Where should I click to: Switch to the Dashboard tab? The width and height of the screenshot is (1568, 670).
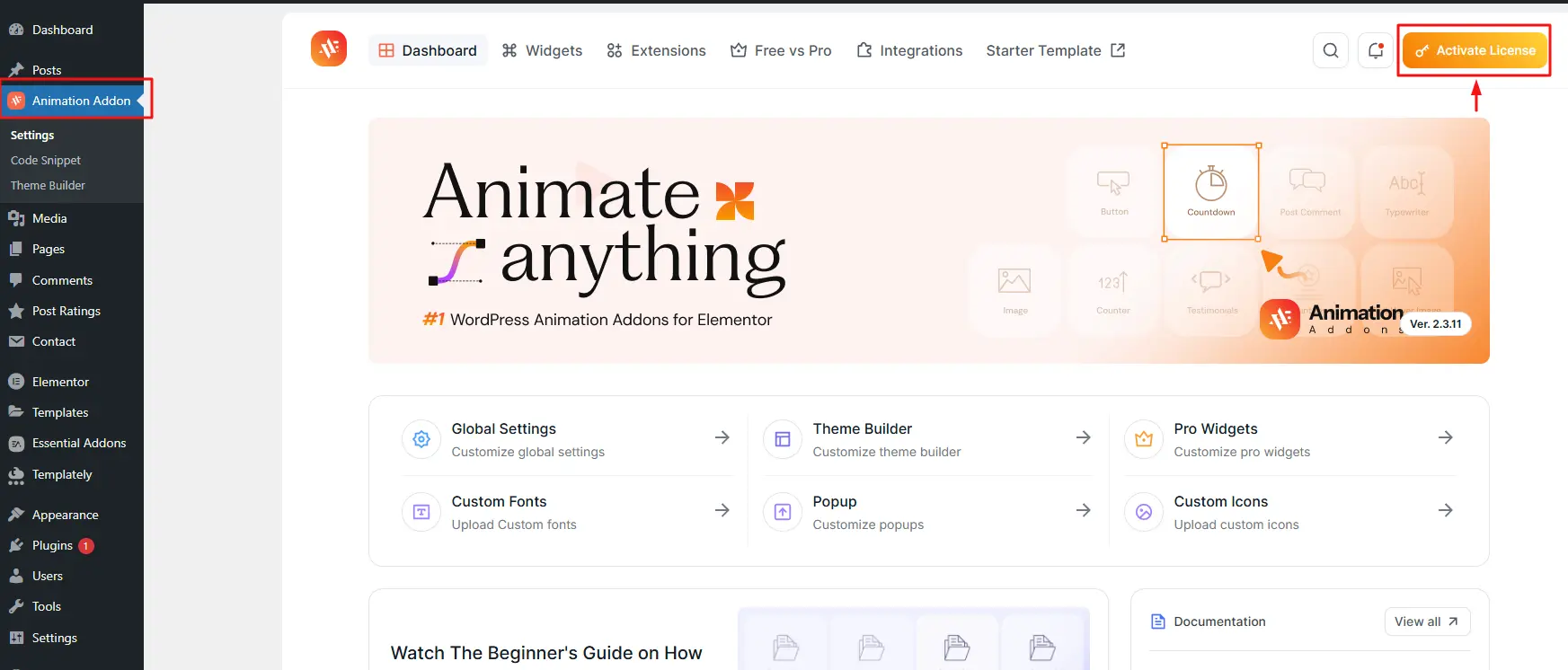(x=428, y=50)
